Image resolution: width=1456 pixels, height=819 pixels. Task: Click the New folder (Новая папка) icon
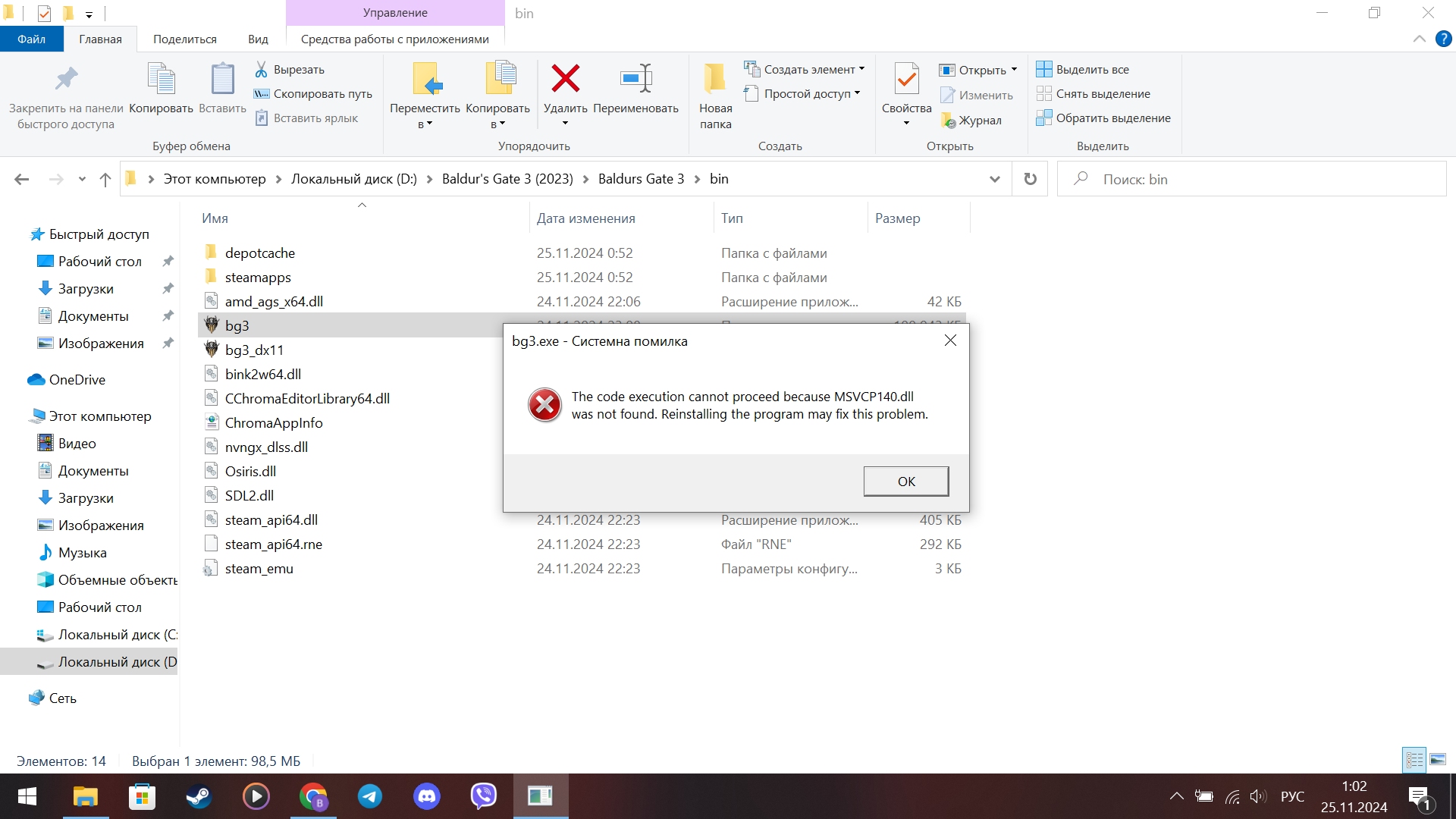(714, 79)
